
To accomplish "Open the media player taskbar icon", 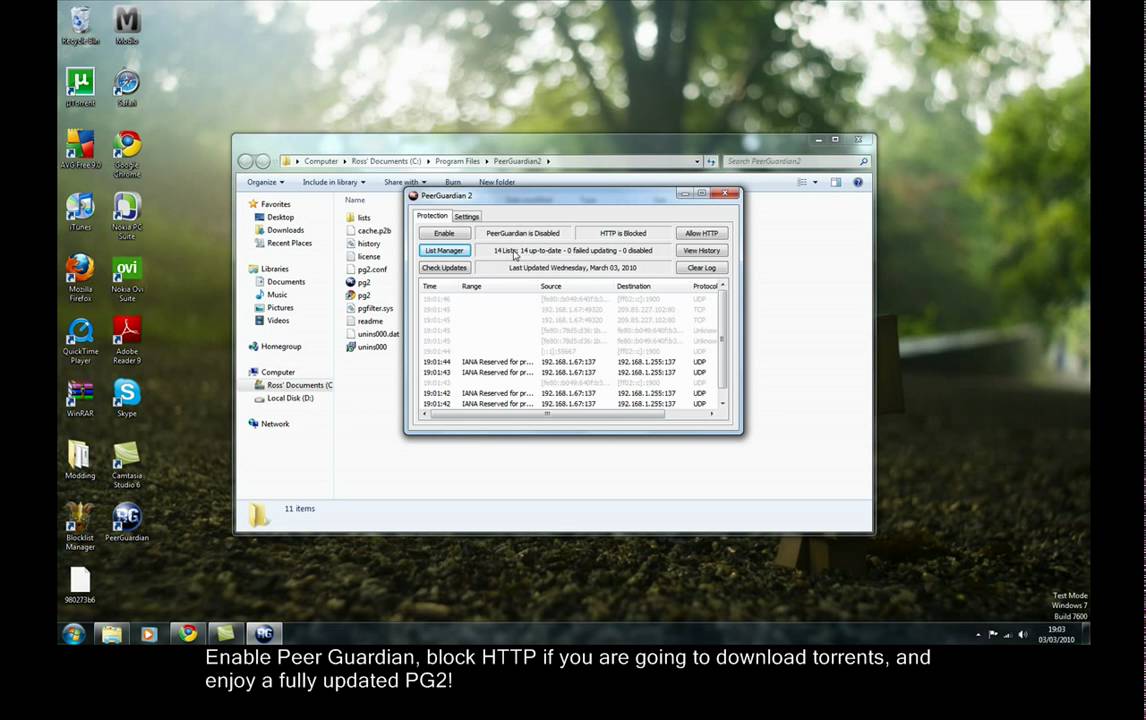I will coord(149,634).
